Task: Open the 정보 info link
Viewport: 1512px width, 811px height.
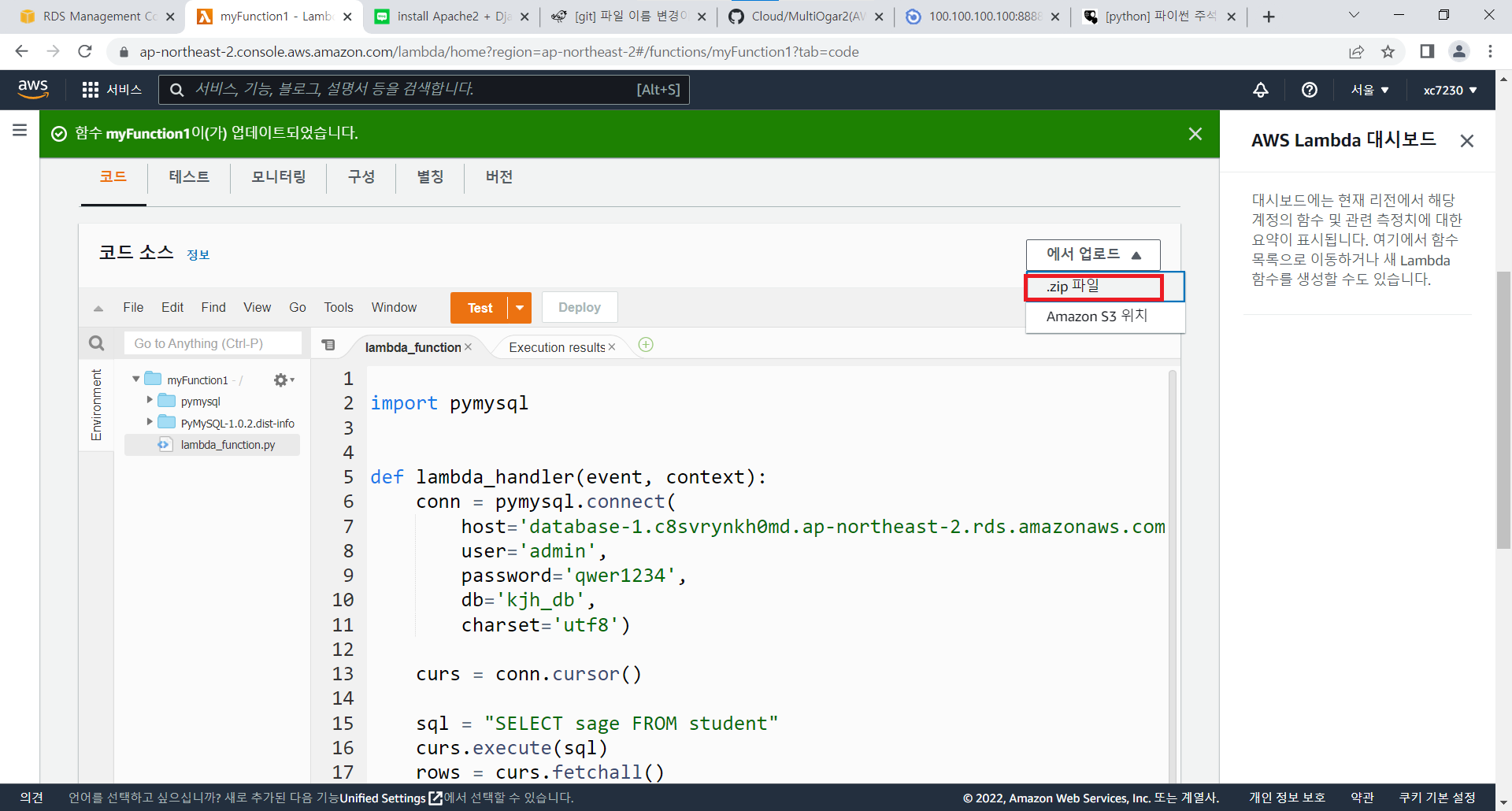Action: [198, 255]
